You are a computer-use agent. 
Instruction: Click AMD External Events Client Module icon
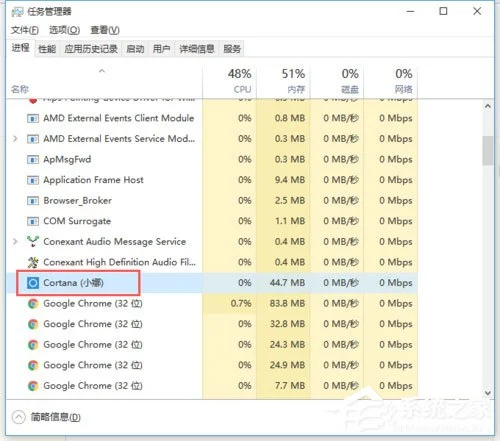click(x=33, y=118)
